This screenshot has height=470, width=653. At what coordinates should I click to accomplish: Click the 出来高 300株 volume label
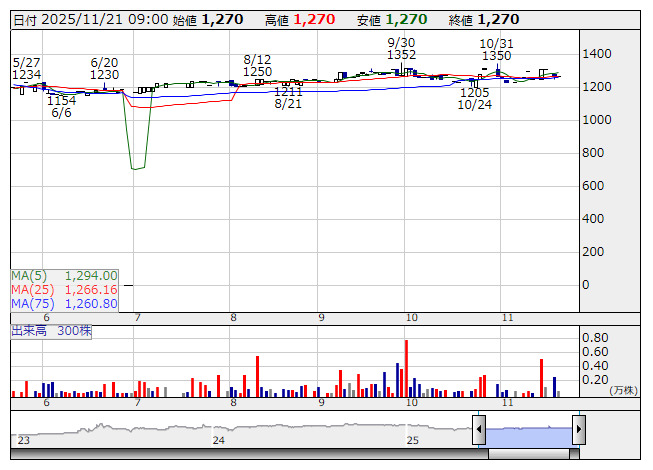tap(51, 330)
